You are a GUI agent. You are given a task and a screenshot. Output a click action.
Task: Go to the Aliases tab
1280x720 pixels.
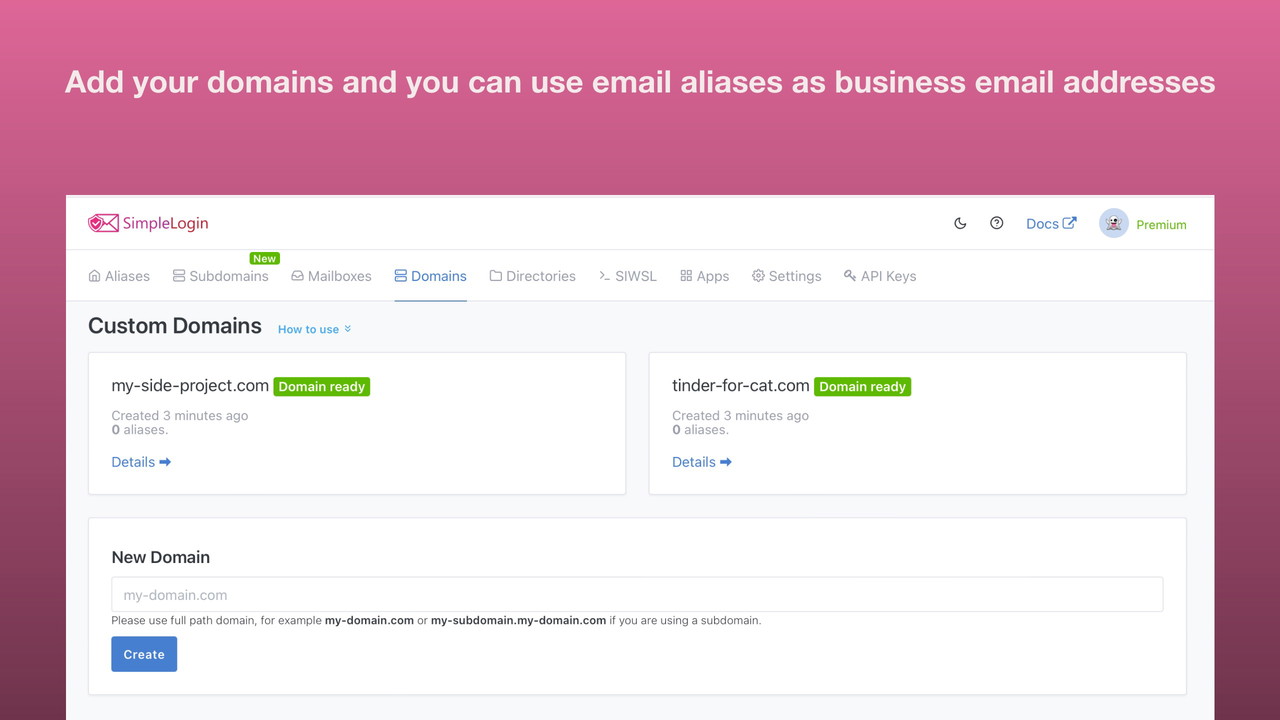pos(119,276)
